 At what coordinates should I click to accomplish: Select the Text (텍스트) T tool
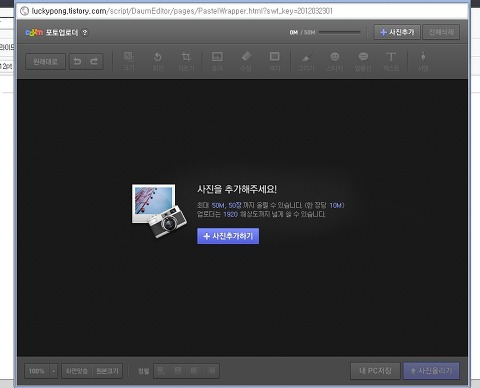[391, 61]
